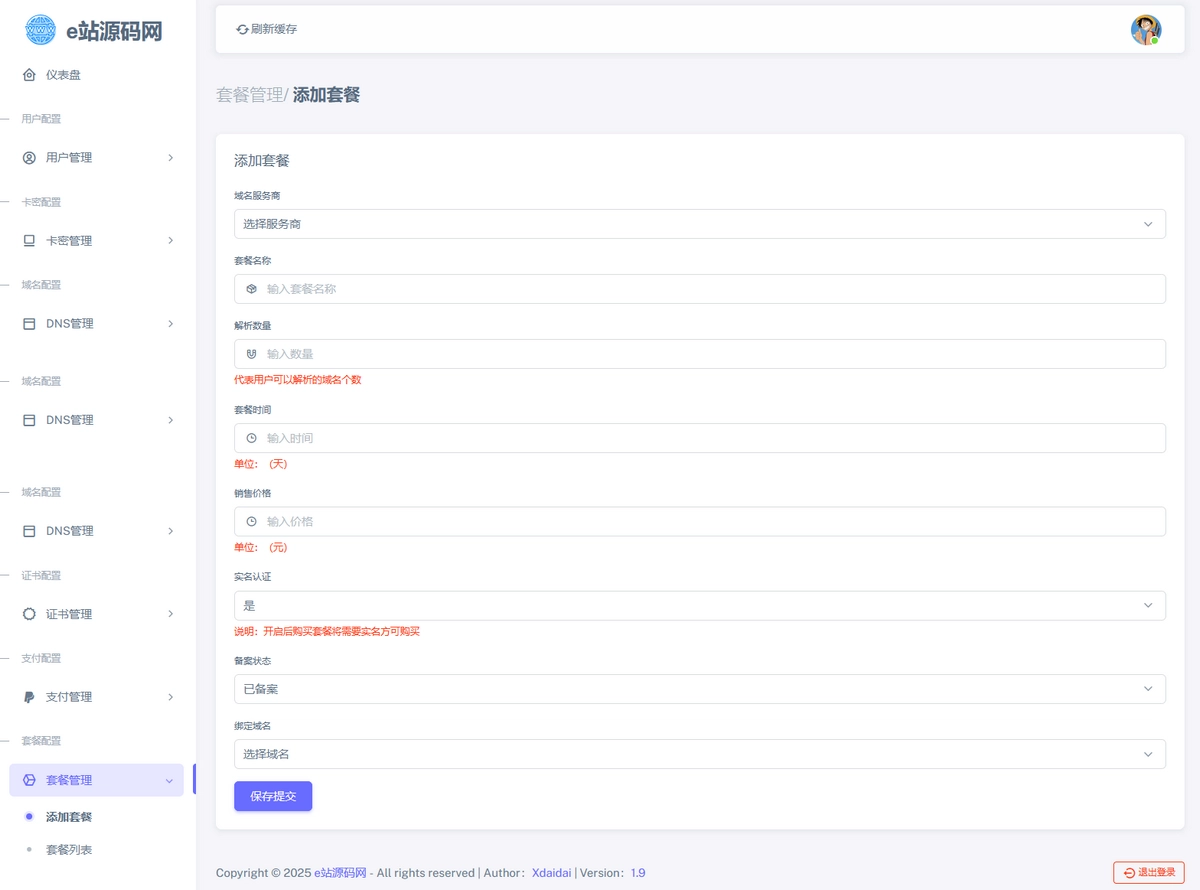Click the card key management laptop icon
Image resolution: width=1200 pixels, height=890 pixels.
pyautogui.click(x=29, y=241)
